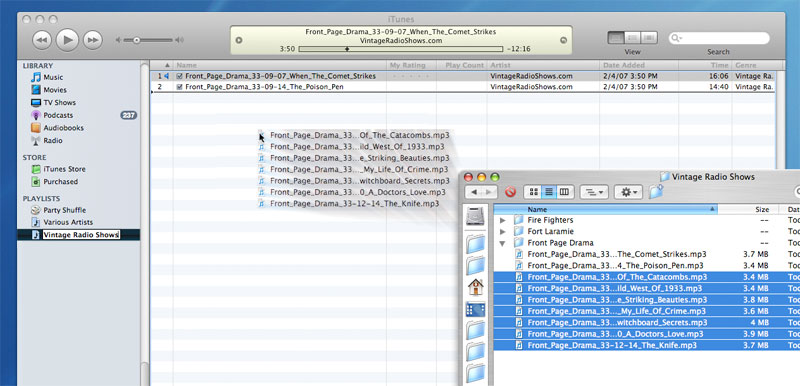Sort iTunes list by Genre column
The height and width of the screenshot is (386, 800).
(x=754, y=65)
